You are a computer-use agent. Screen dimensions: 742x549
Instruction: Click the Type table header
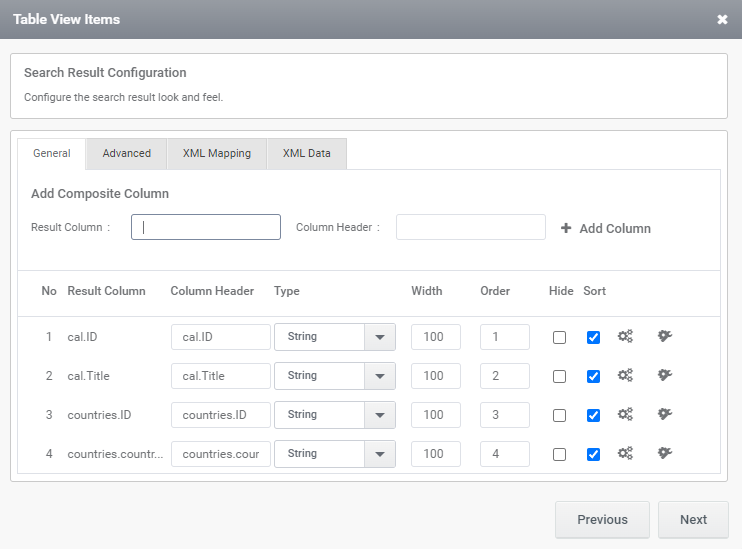coord(287,291)
